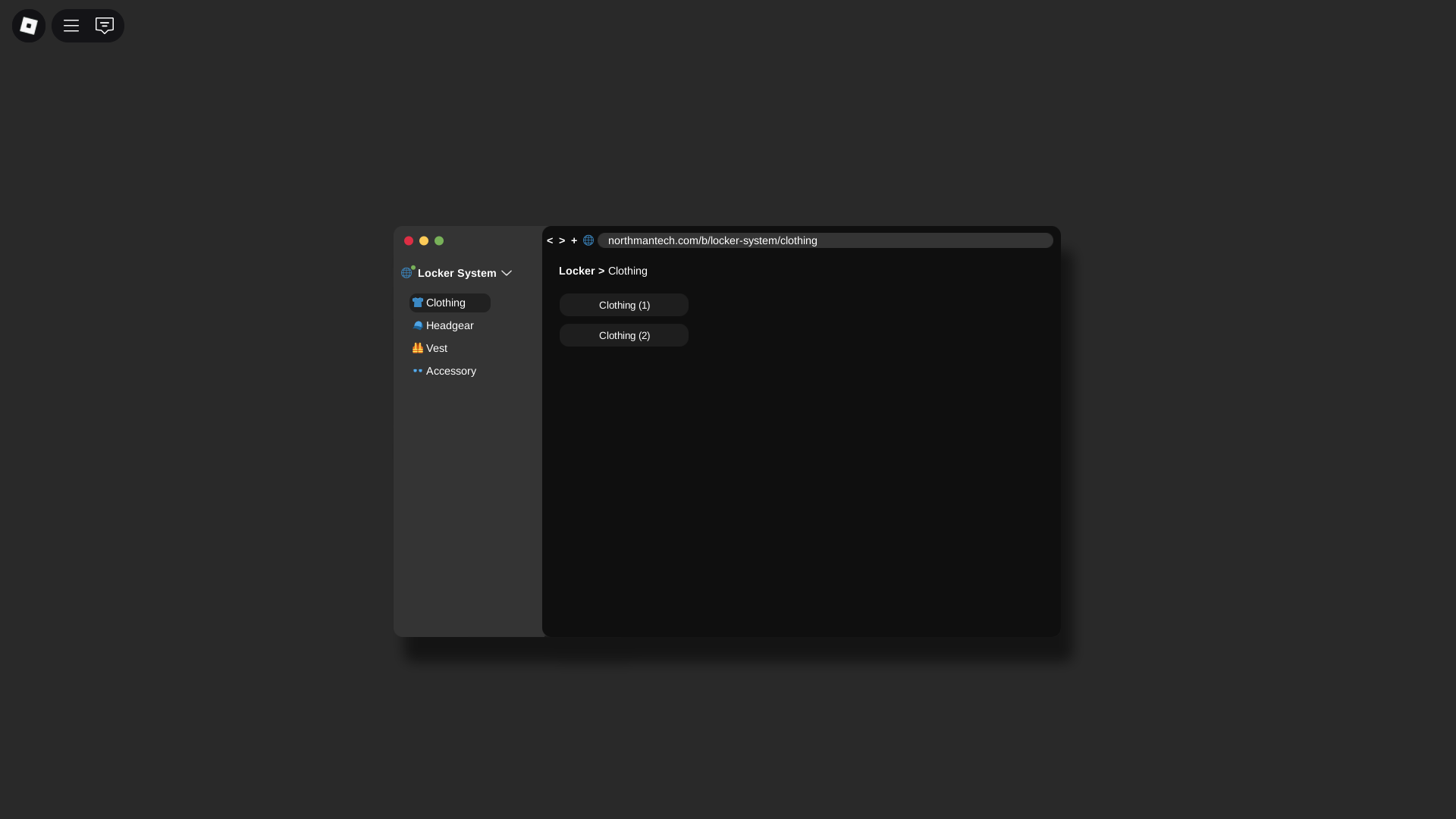
Task: Select Headgear from the category list
Action: 450,325
